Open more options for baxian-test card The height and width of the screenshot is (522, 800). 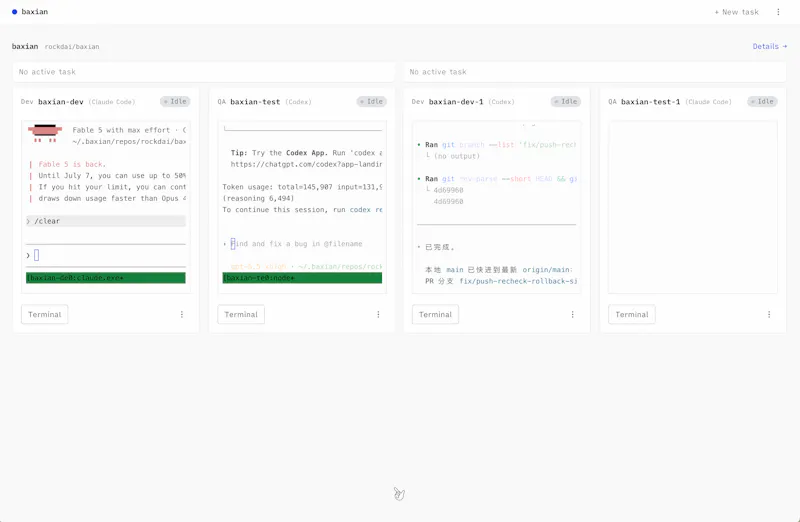(x=378, y=314)
